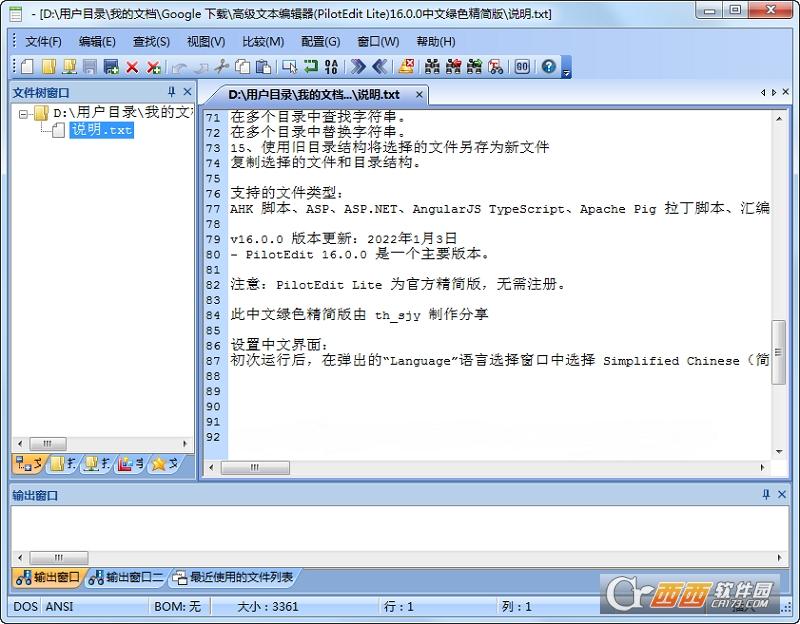Viewport: 800px width, 624px height.
Task: Click the editor vertical scrollbar thumb
Action: pyautogui.click(x=778, y=352)
